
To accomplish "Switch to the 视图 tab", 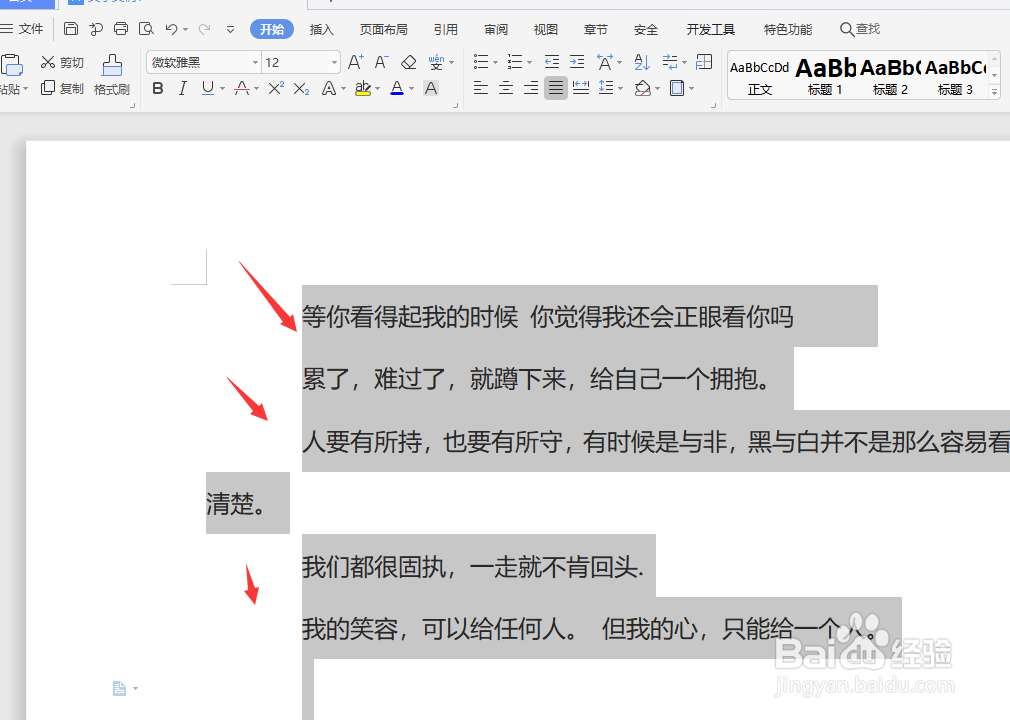I will point(546,30).
